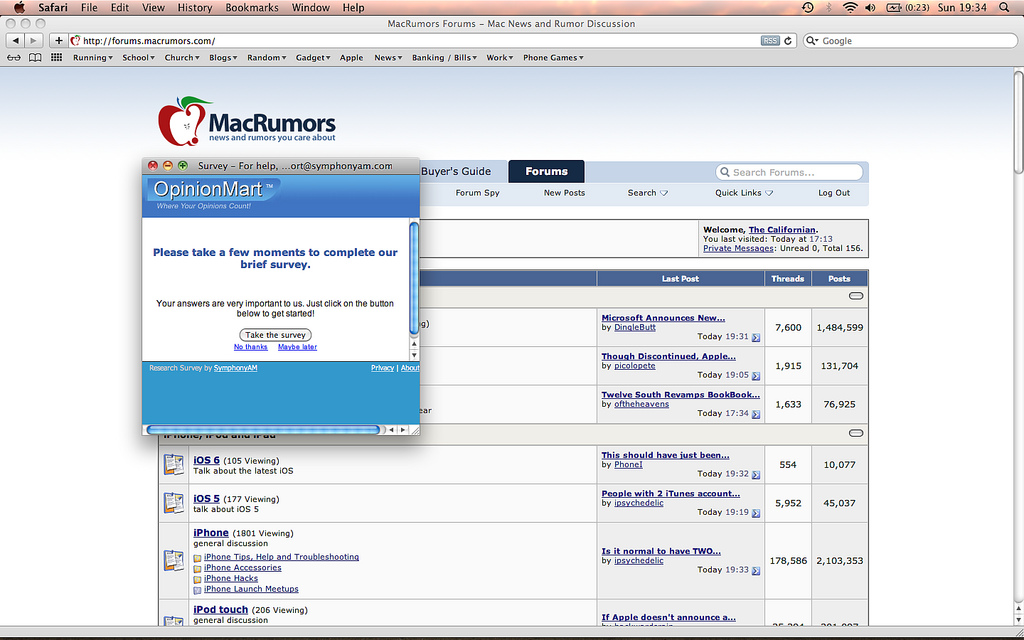Collapse the iPhone, iPod and iPad category
Image resolution: width=1024 pixels, height=640 pixels.
click(x=856, y=434)
